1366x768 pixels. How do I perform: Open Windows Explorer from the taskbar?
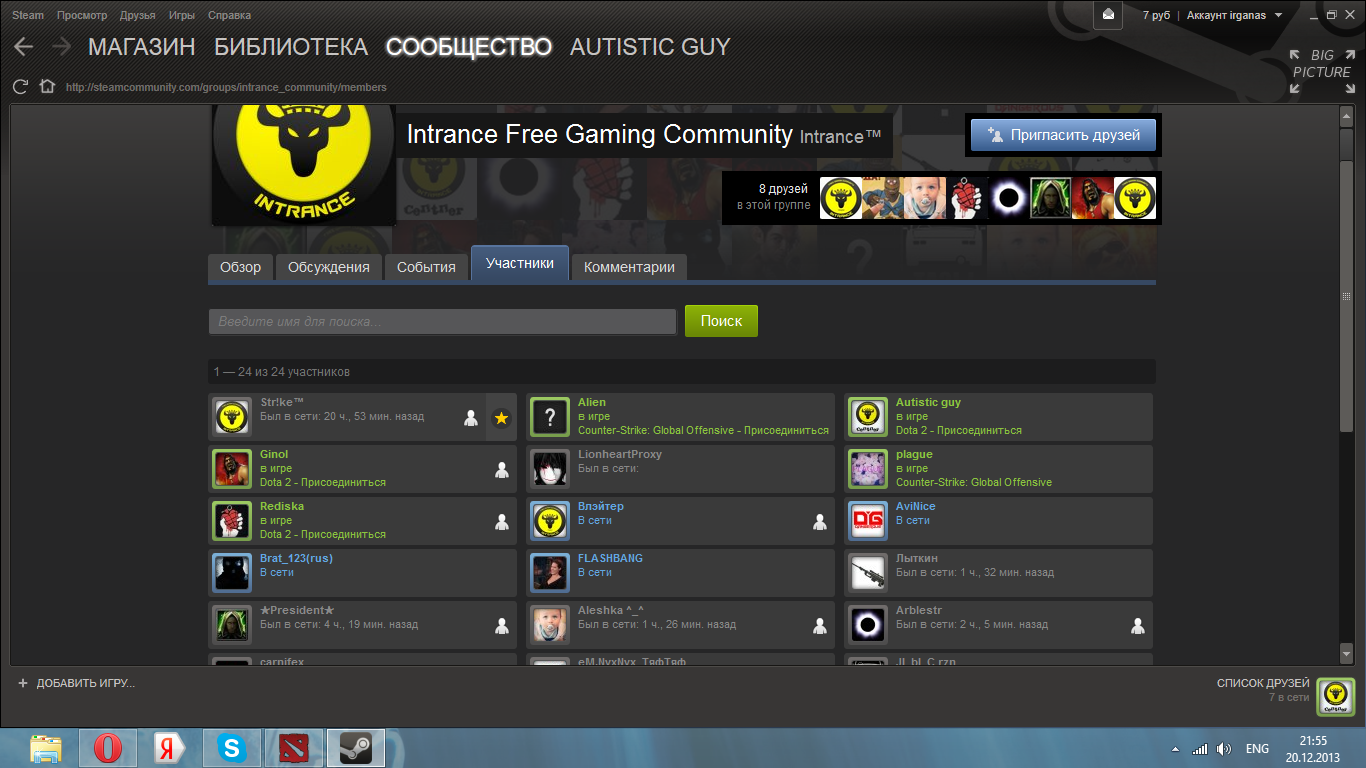coord(46,748)
